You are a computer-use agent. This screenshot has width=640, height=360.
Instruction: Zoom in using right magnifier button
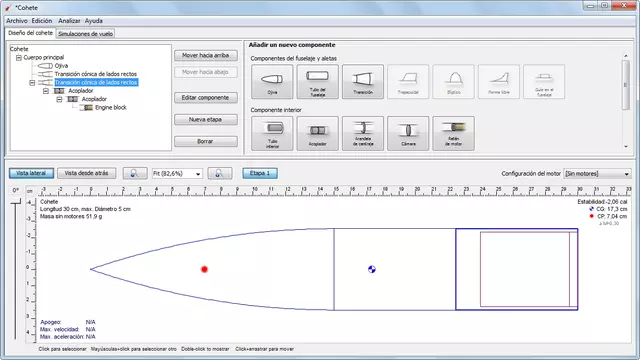(220, 173)
